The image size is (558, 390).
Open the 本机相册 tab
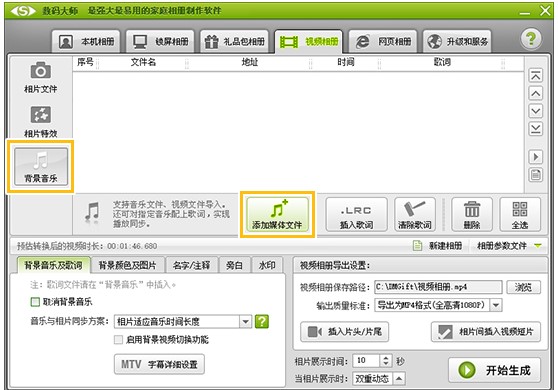86,42
